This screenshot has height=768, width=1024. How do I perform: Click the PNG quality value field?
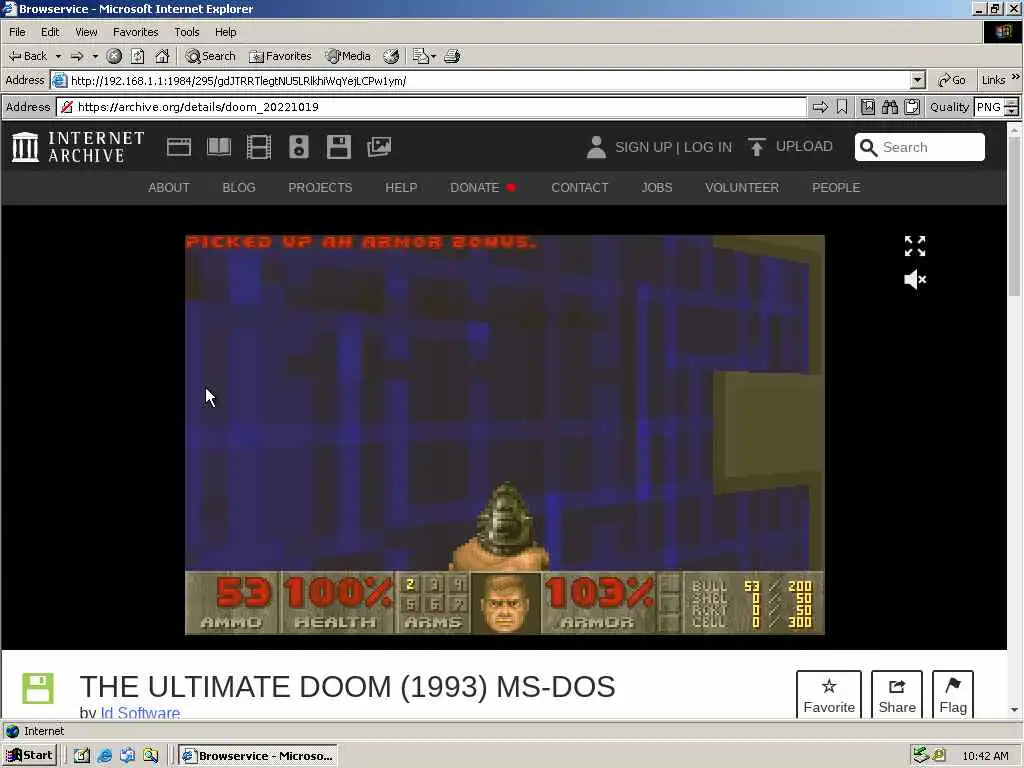click(989, 107)
